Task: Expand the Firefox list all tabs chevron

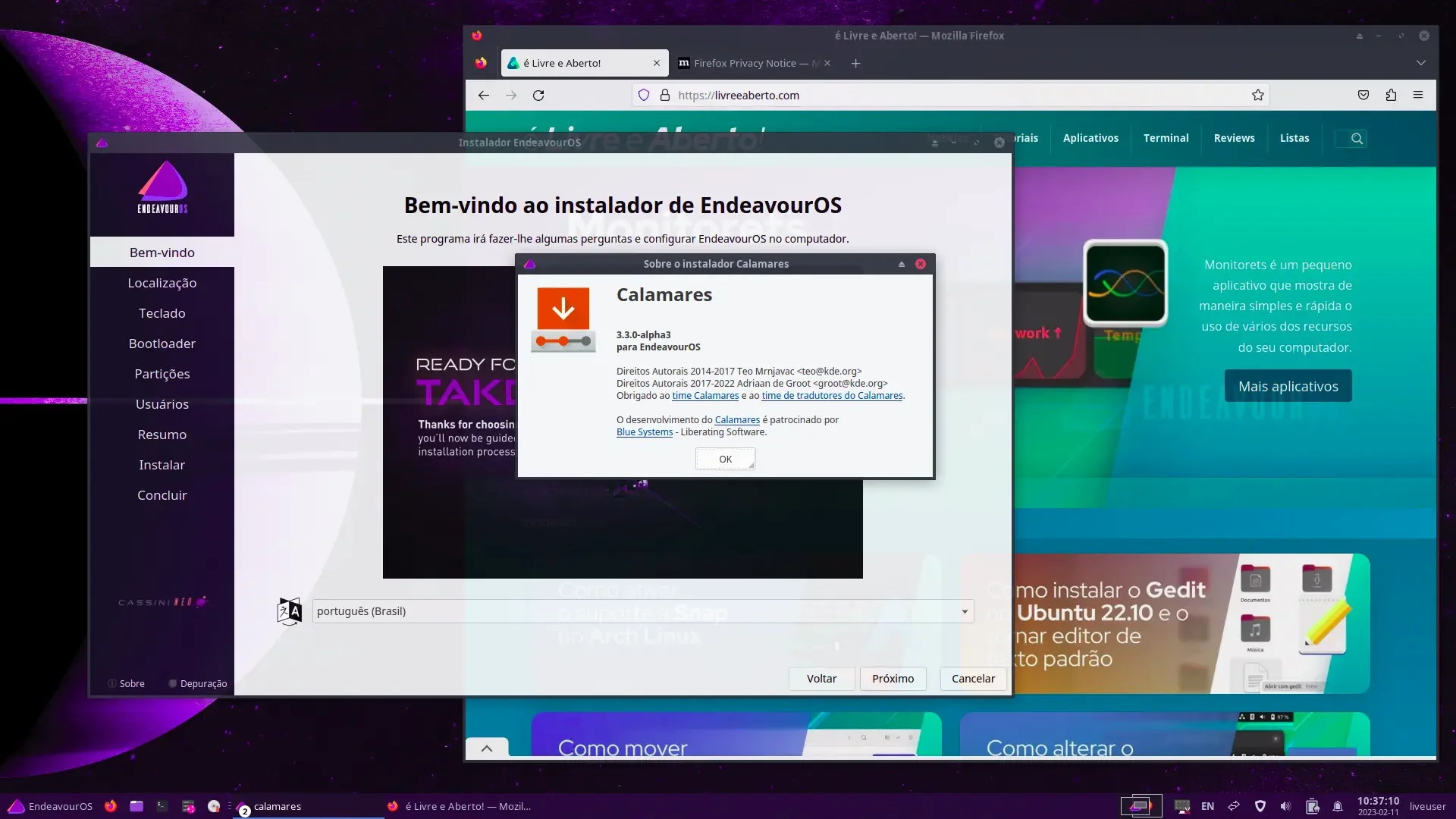Action: [x=1421, y=63]
